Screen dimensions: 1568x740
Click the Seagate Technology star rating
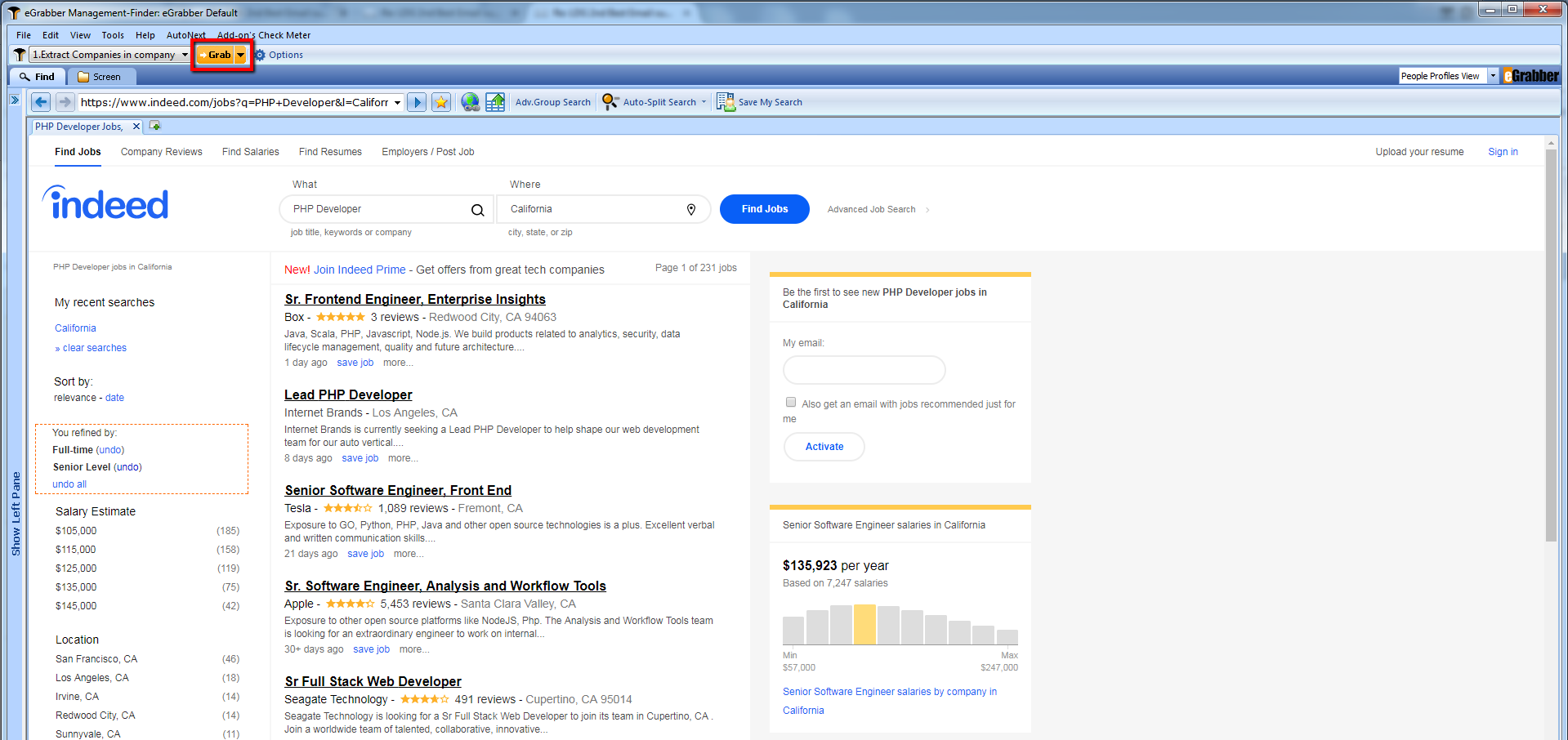tap(425, 699)
